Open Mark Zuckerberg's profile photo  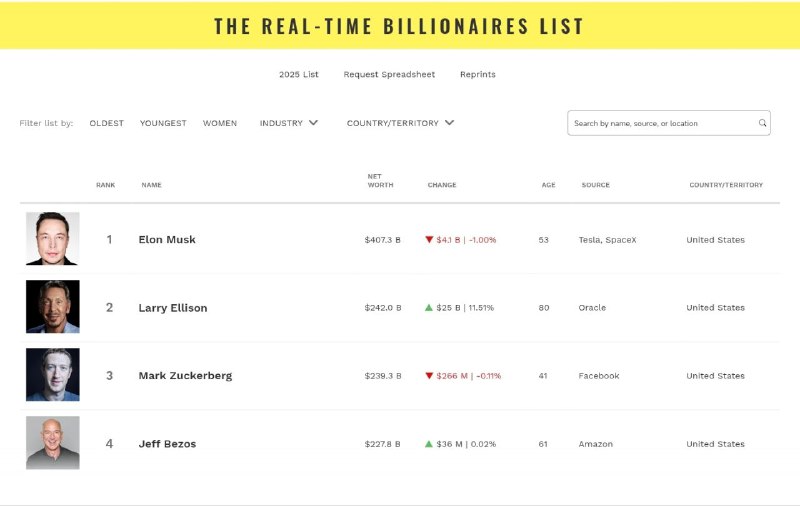53,374
